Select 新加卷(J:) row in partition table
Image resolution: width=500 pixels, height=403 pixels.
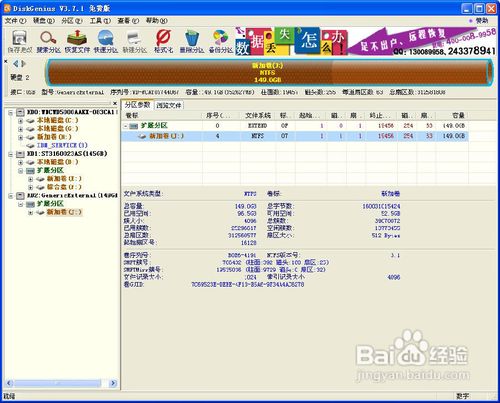pos(295,136)
